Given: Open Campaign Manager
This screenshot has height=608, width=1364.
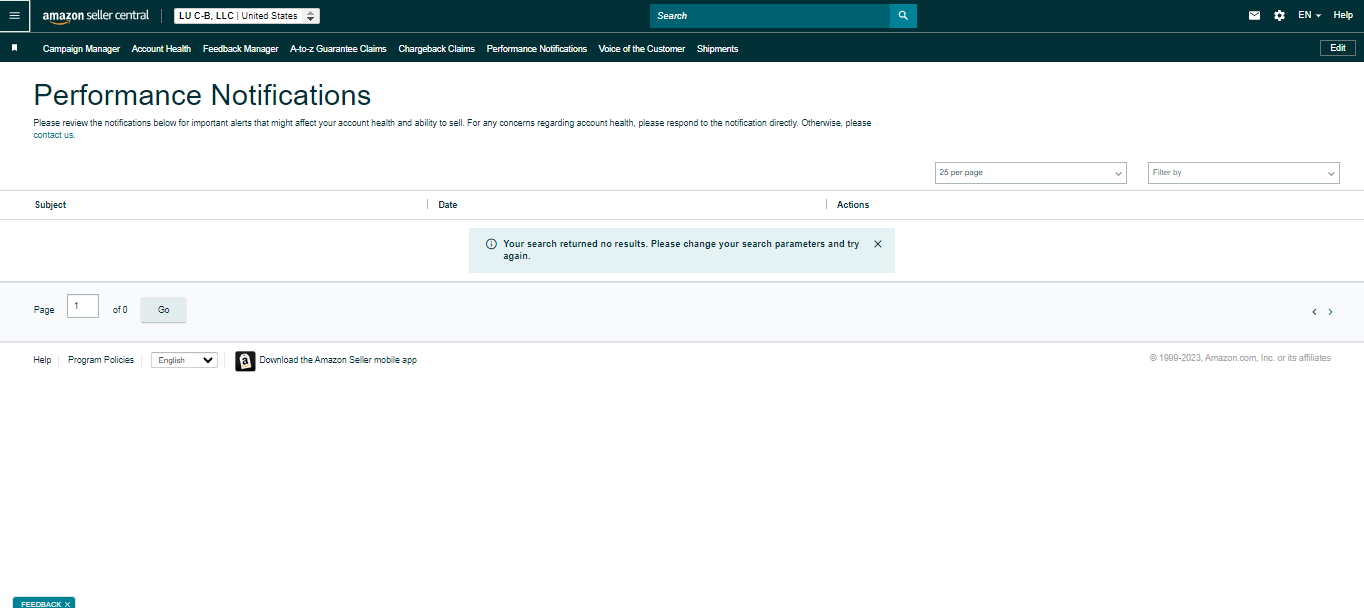Looking at the screenshot, I should [81, 49].
